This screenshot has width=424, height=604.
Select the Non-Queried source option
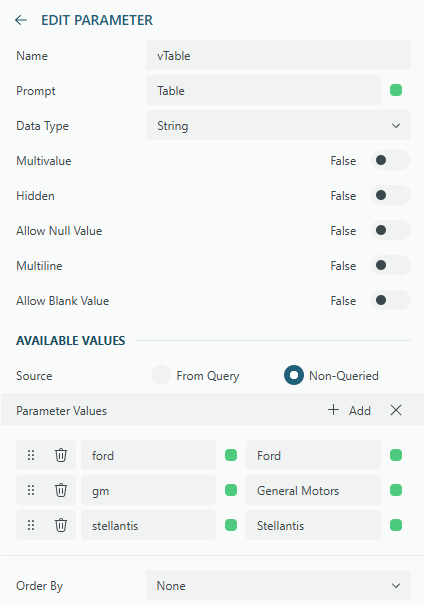(x=294, y=375)
